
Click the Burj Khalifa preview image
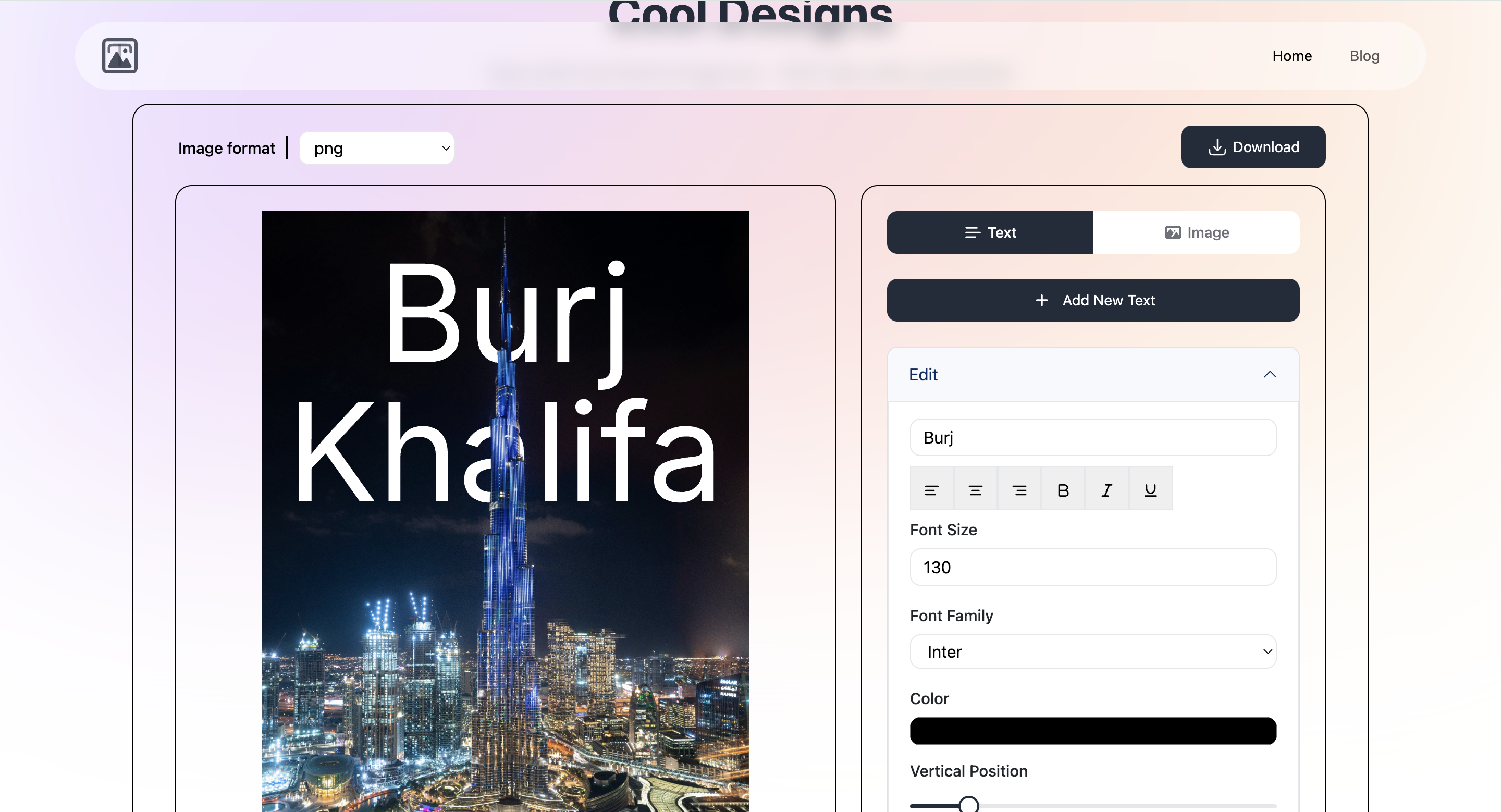pos(505,511)
